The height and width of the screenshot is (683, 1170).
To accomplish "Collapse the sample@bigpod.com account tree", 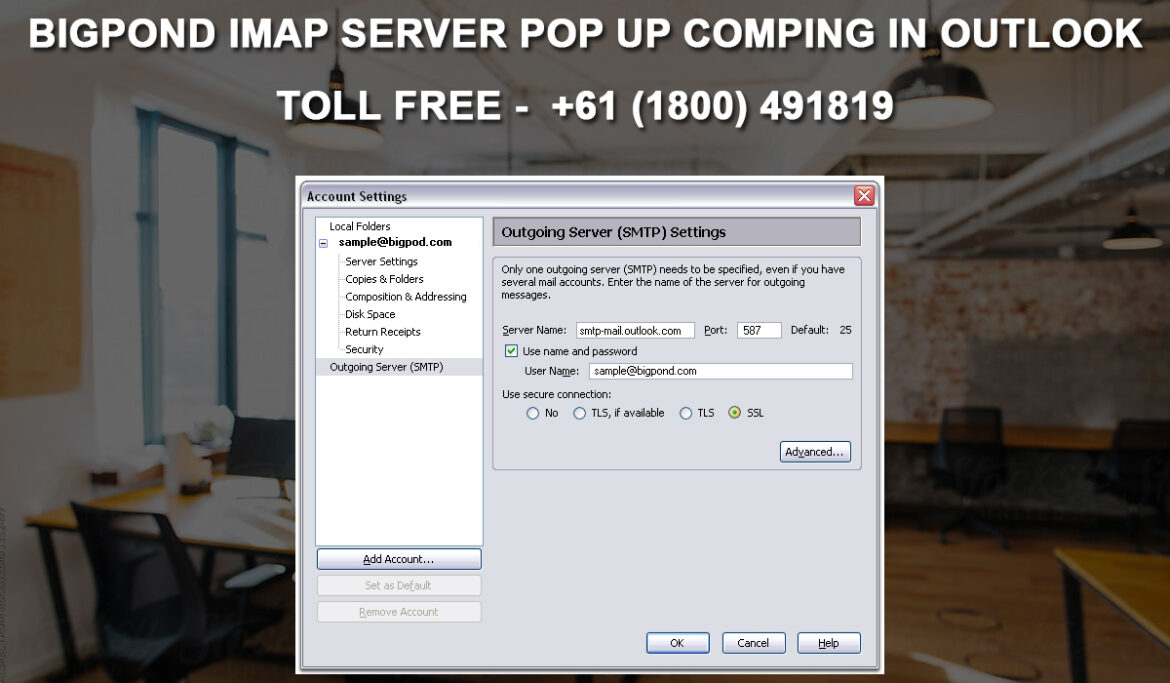I will coord(323,243).
